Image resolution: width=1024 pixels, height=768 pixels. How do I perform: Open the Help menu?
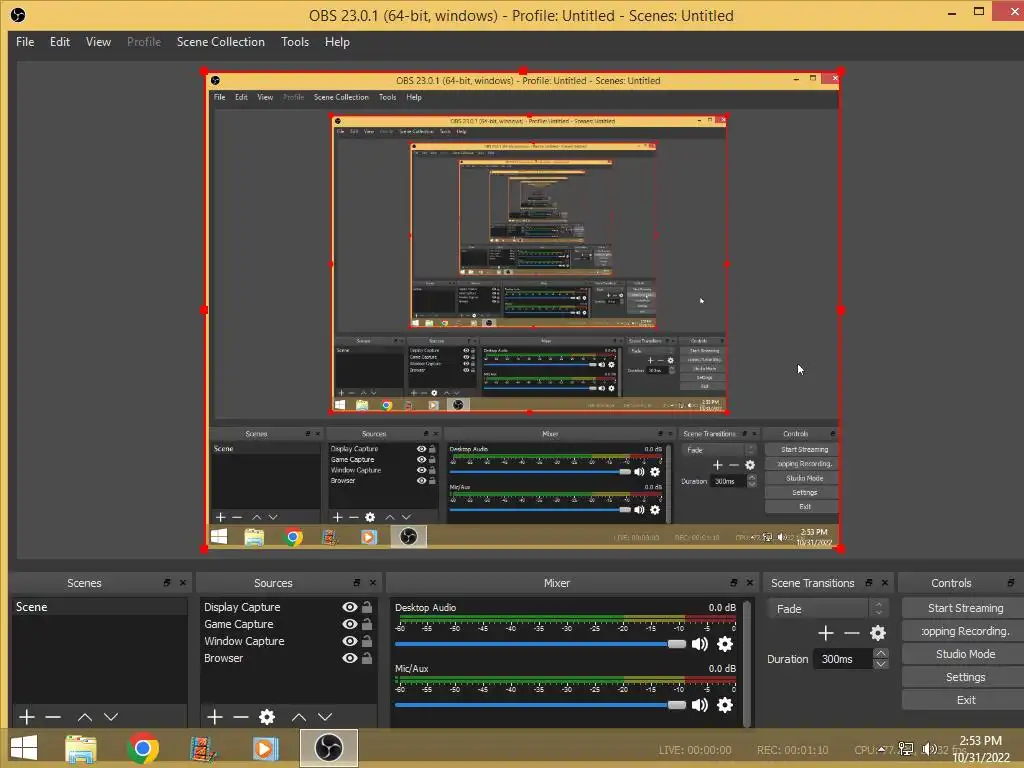click(337, 42)
